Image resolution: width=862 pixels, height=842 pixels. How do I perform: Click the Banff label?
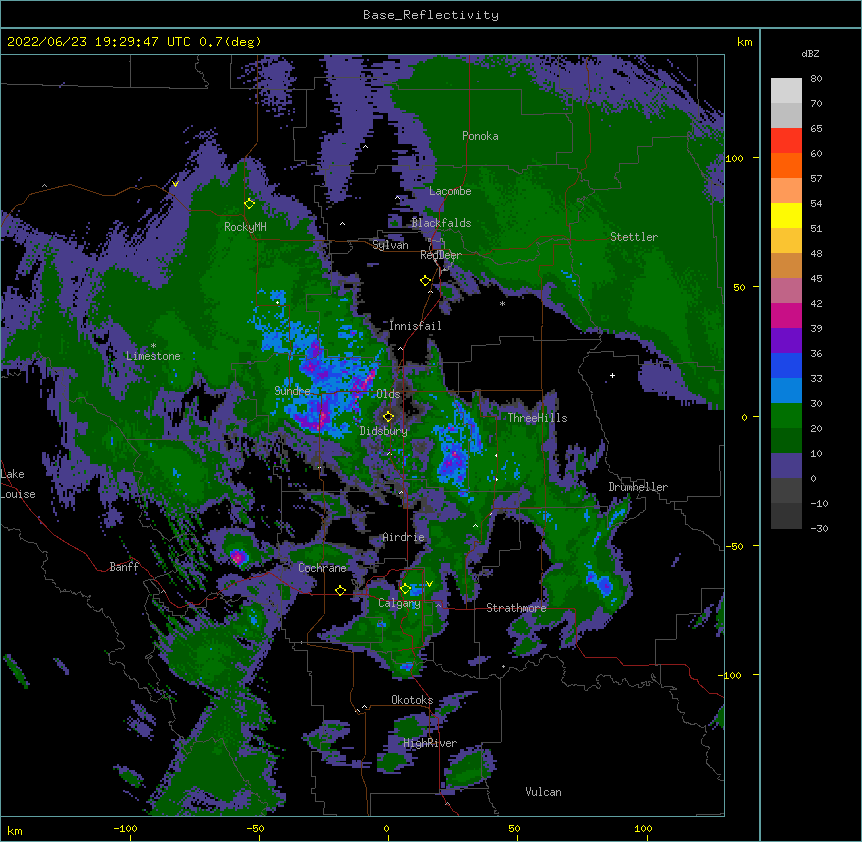point(124,567)
